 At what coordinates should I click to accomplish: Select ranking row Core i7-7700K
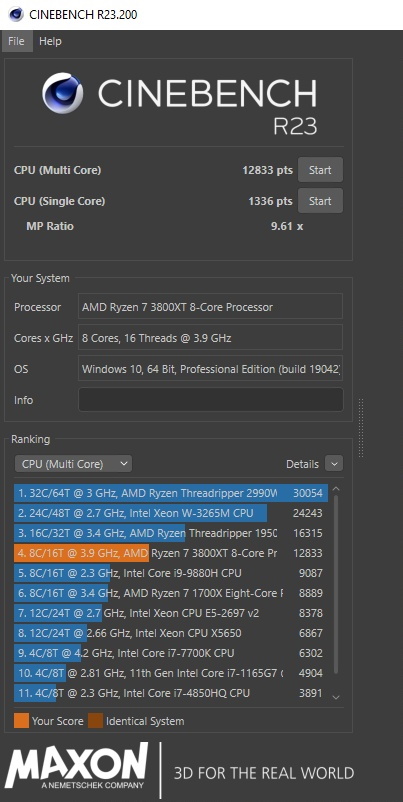click(171, 653)
